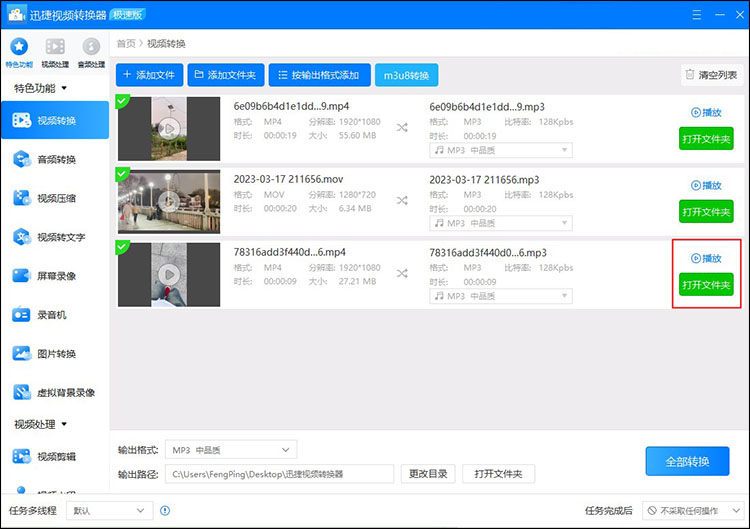Click 播放 for 78316add3f440d0...6.mp3
750x529 pixels.
706,258
